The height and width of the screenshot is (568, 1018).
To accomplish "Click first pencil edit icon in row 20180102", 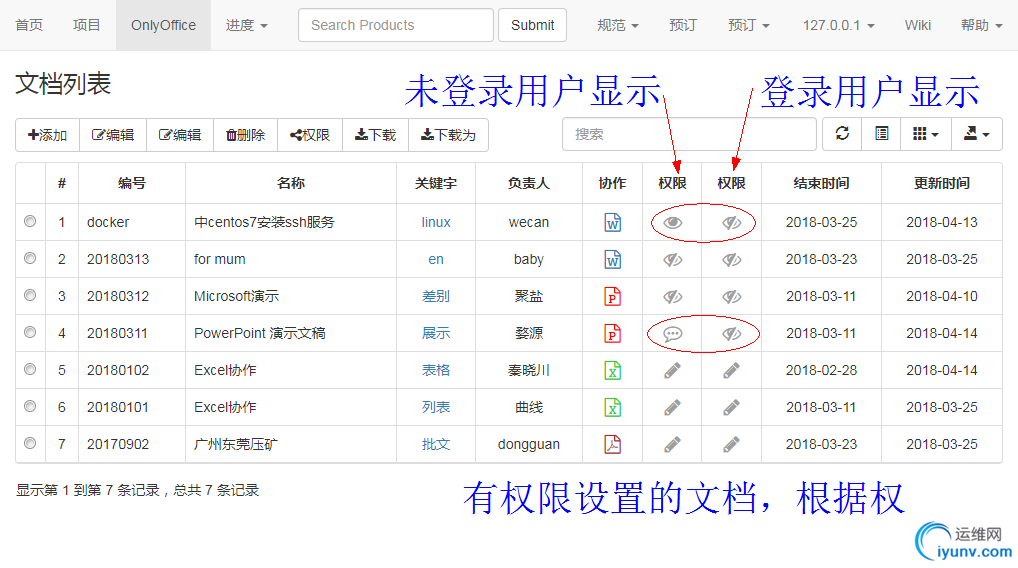I will click(673, 370).
